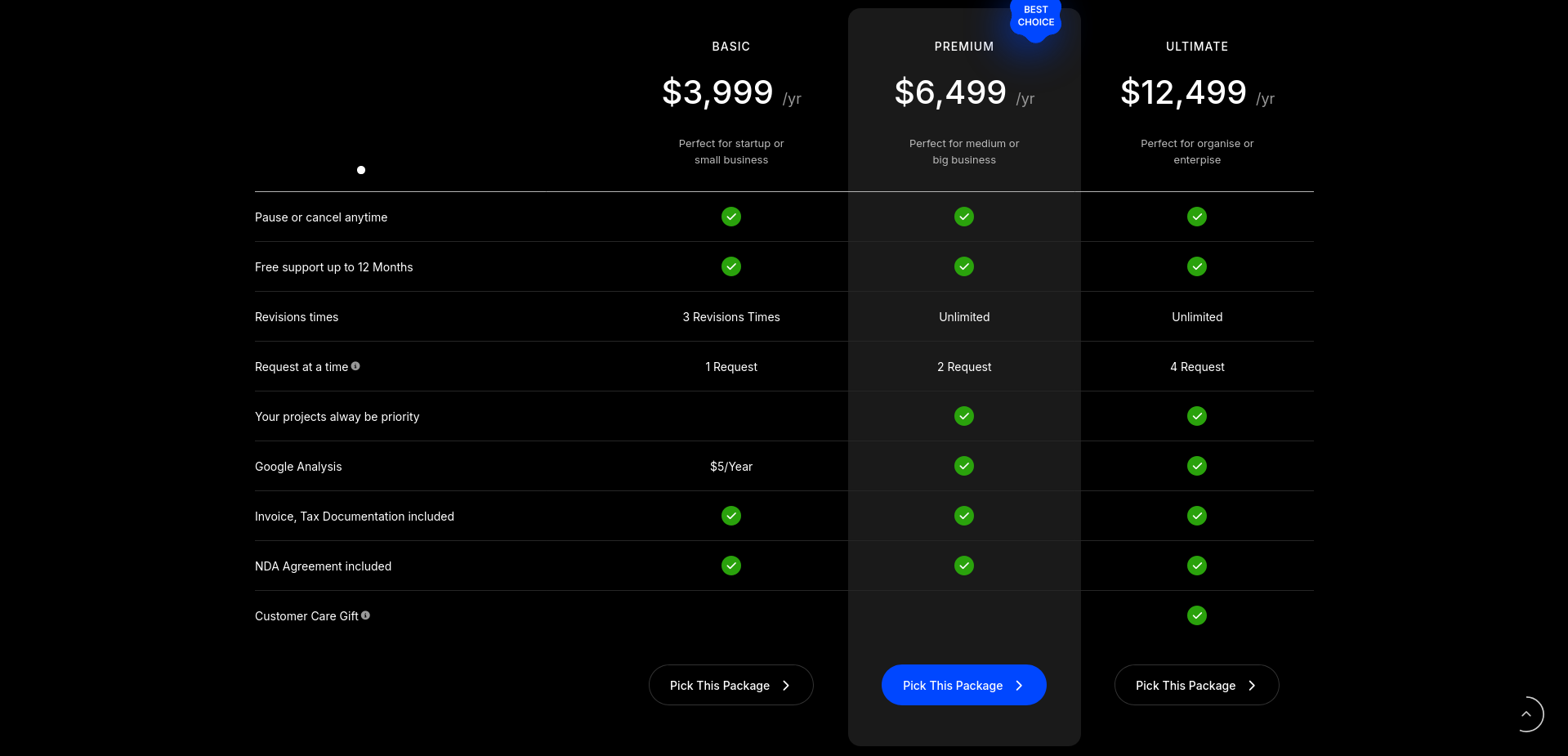Click the Ultimate plan Pick This Package button

1196,685
